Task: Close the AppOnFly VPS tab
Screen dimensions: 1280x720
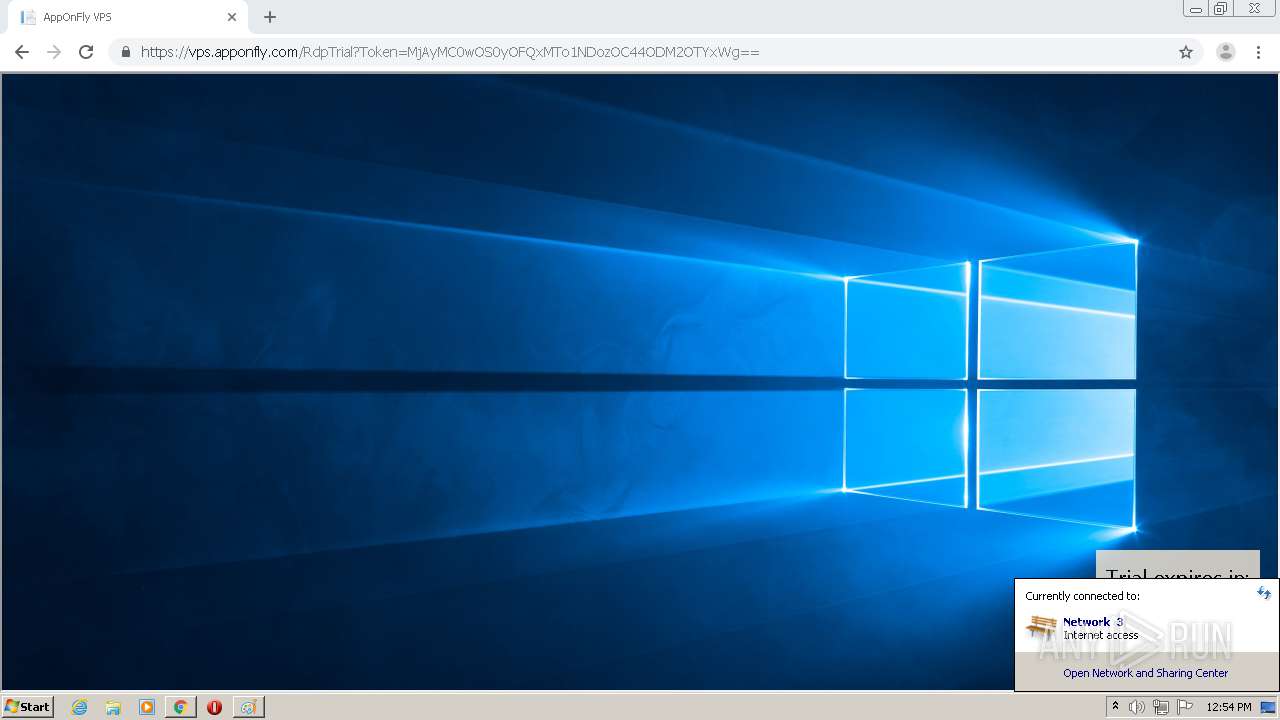Action: (x=232, y=17)
